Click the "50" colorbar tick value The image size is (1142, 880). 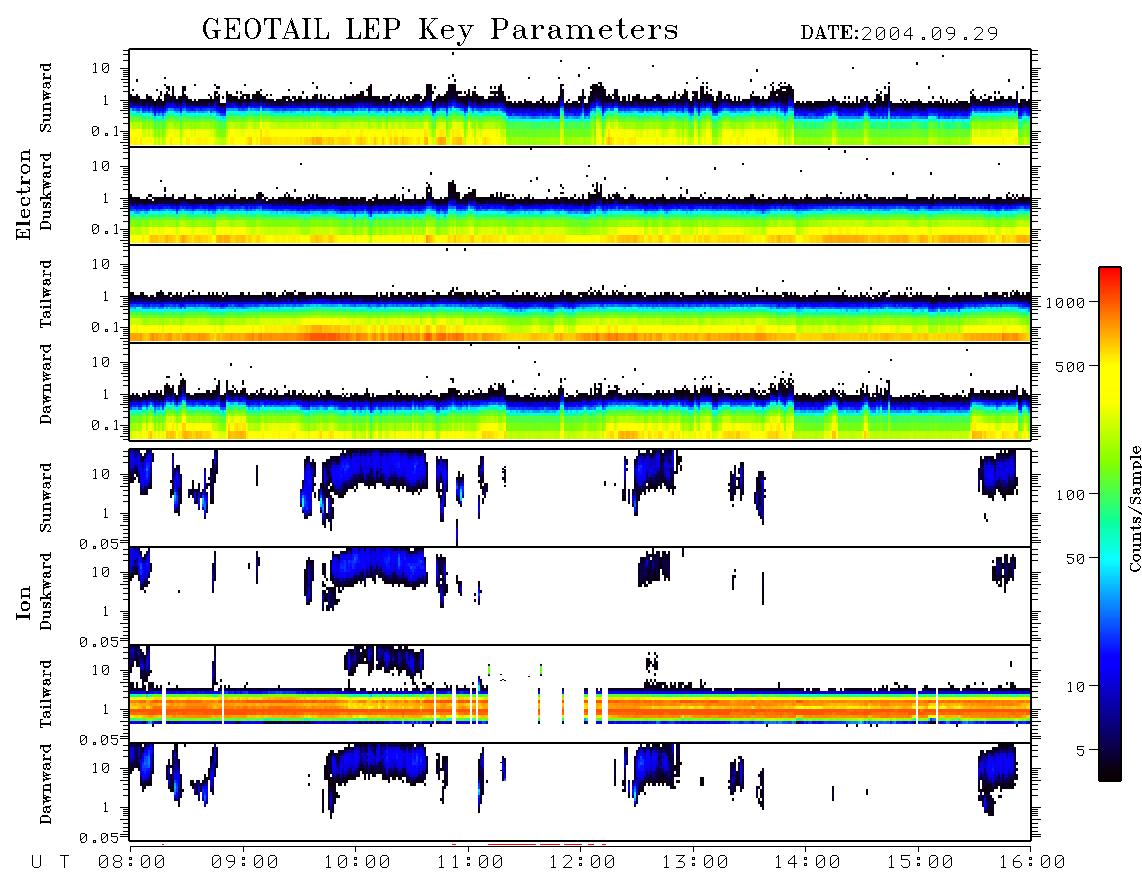pos(1075,559)
